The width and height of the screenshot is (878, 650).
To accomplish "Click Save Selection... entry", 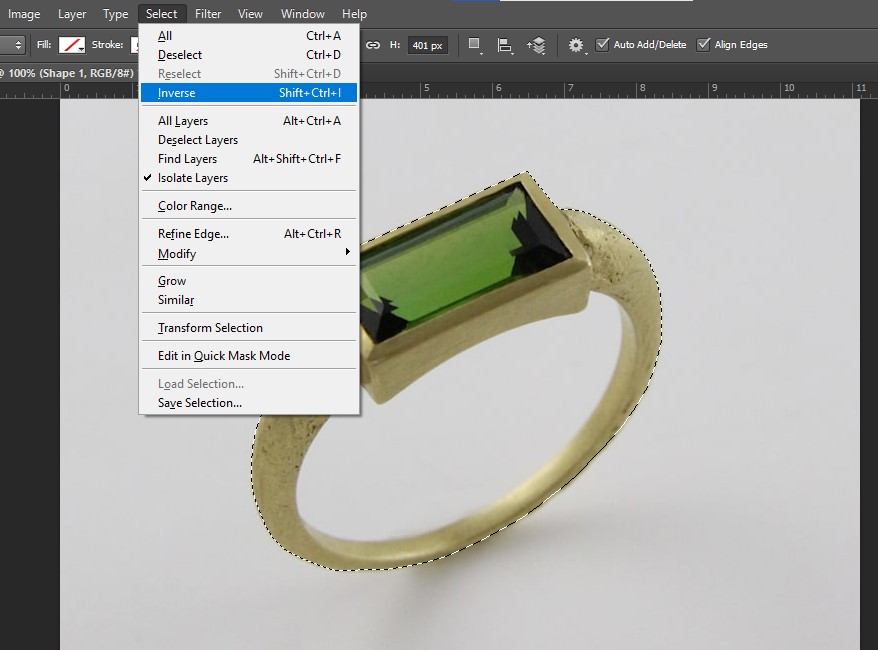I will click(200, 403).
